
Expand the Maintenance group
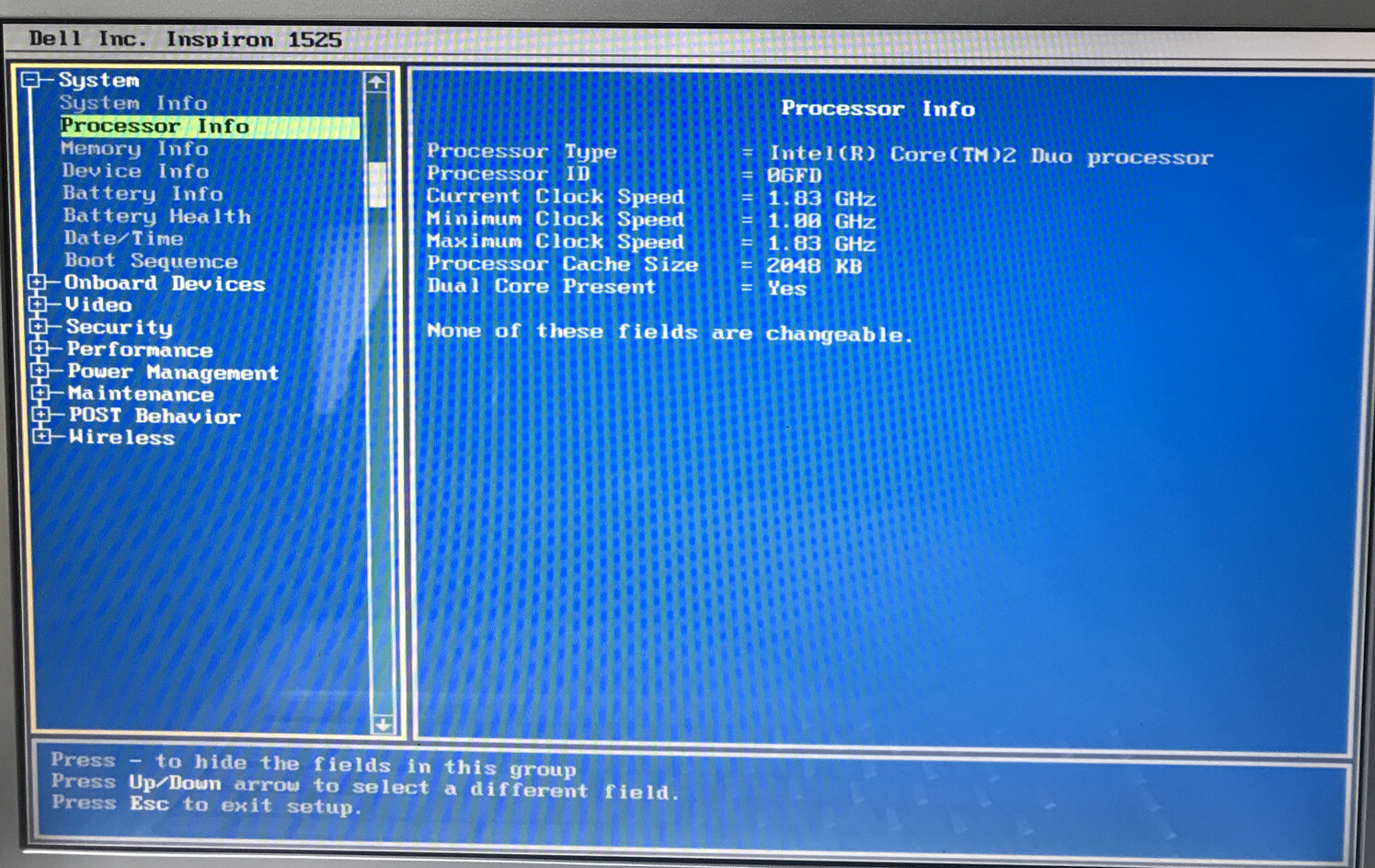pos(41,393)
